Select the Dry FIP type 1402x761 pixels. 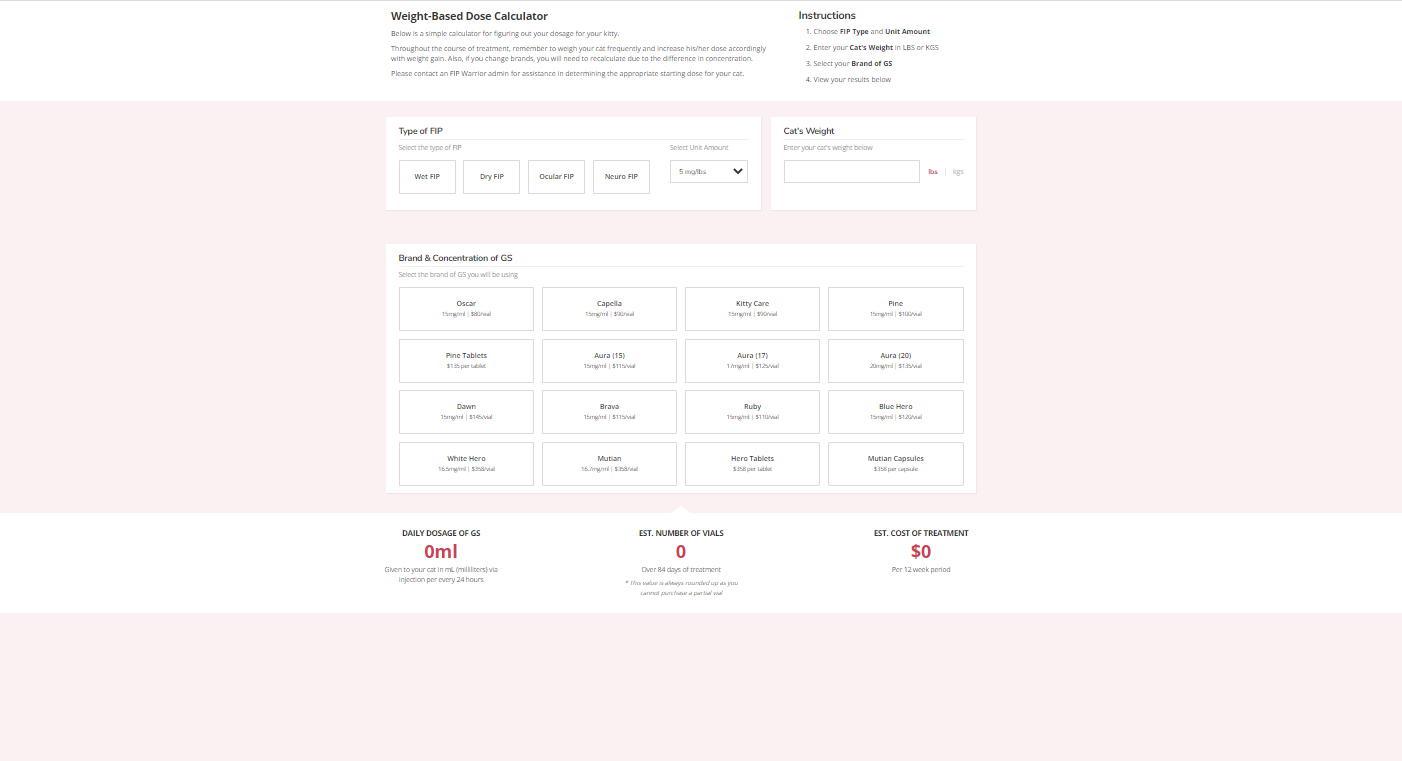(492, 177)
